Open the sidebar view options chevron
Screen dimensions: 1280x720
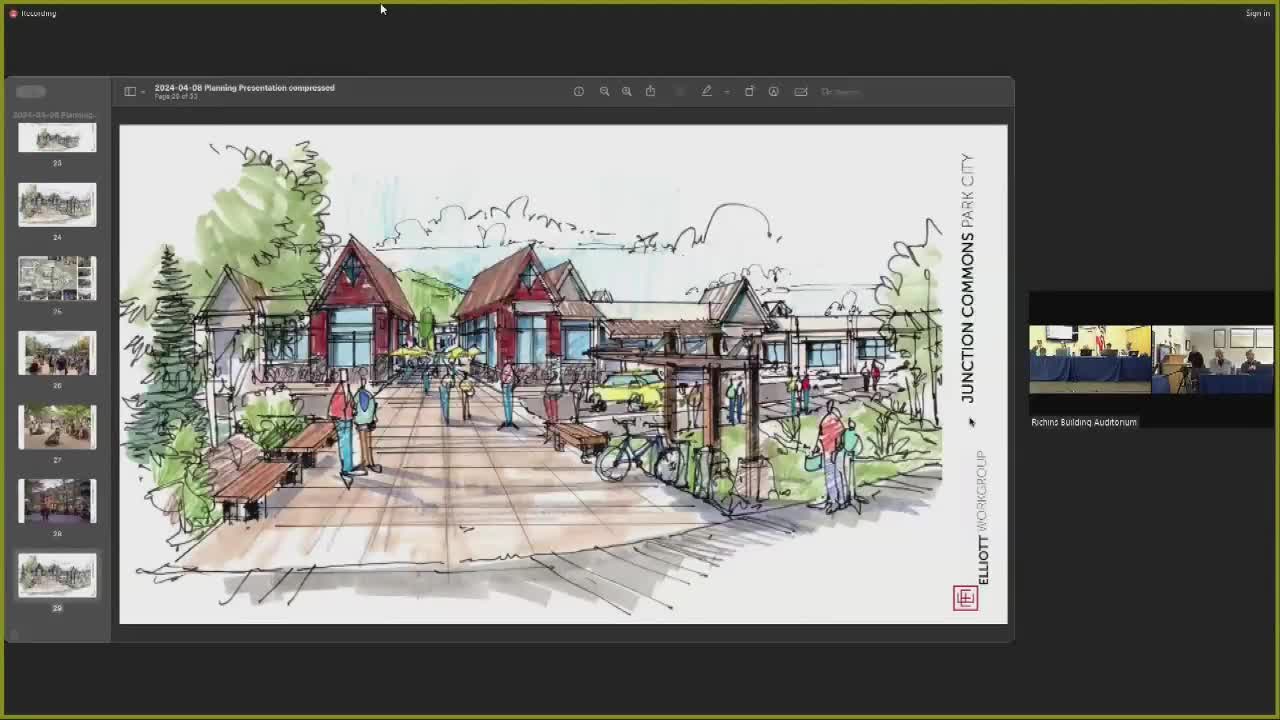point(143,91)
